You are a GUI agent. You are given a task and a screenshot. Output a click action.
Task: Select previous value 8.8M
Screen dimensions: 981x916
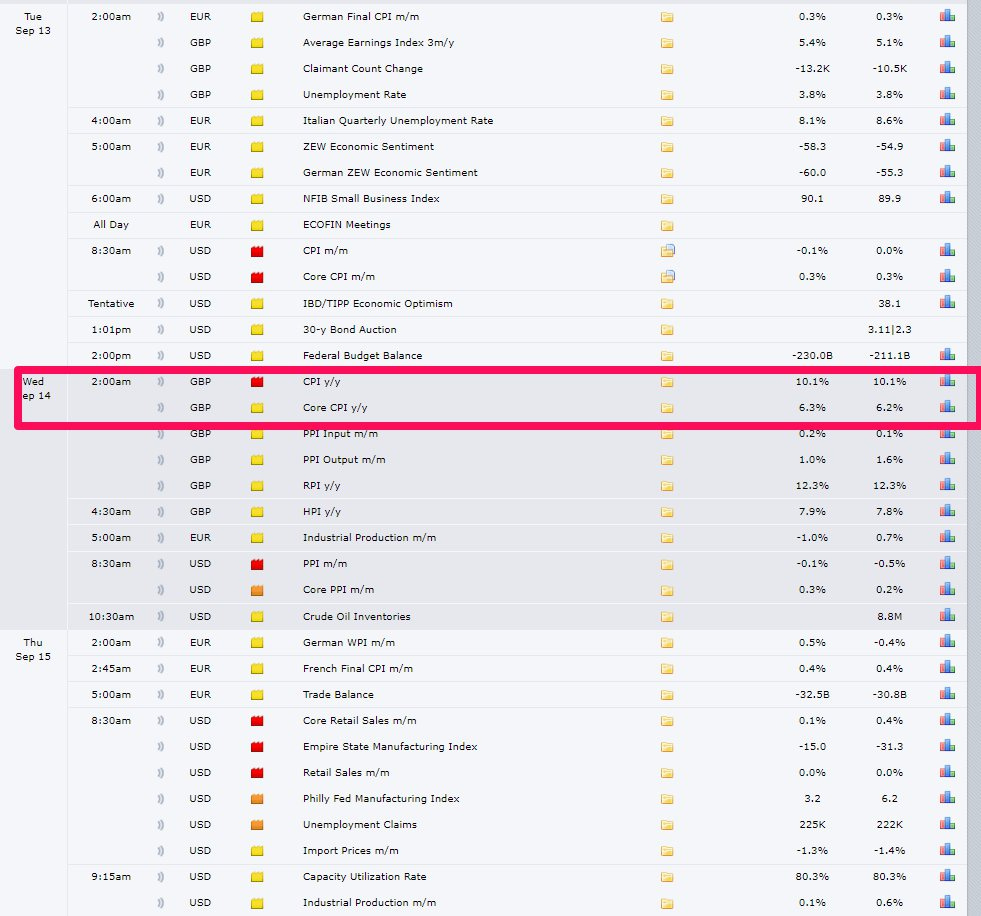click(889, 616)
